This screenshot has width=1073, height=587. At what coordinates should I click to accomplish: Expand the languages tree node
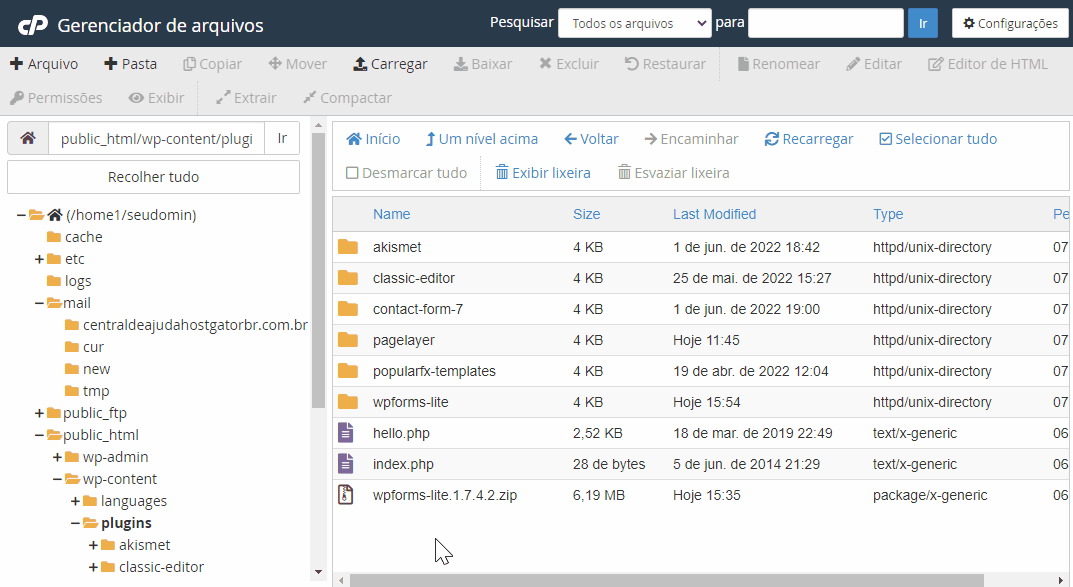(75, 501)
